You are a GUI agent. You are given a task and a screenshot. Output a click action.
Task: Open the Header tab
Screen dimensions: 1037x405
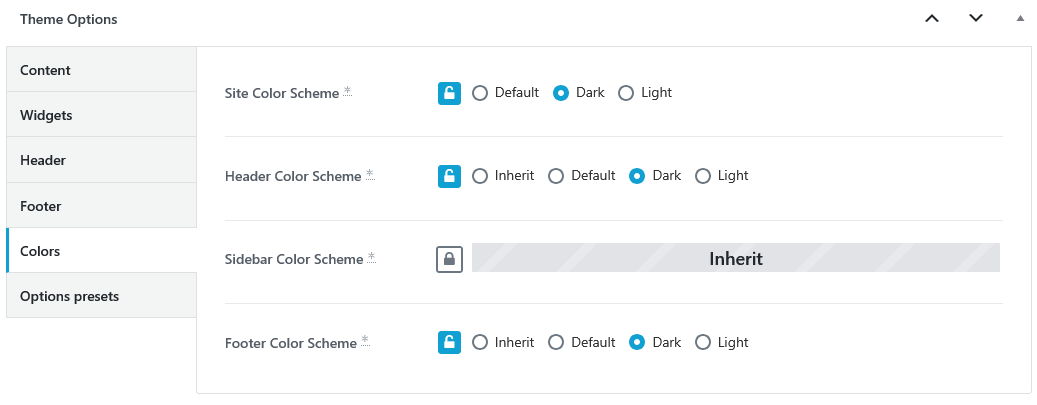102,160
